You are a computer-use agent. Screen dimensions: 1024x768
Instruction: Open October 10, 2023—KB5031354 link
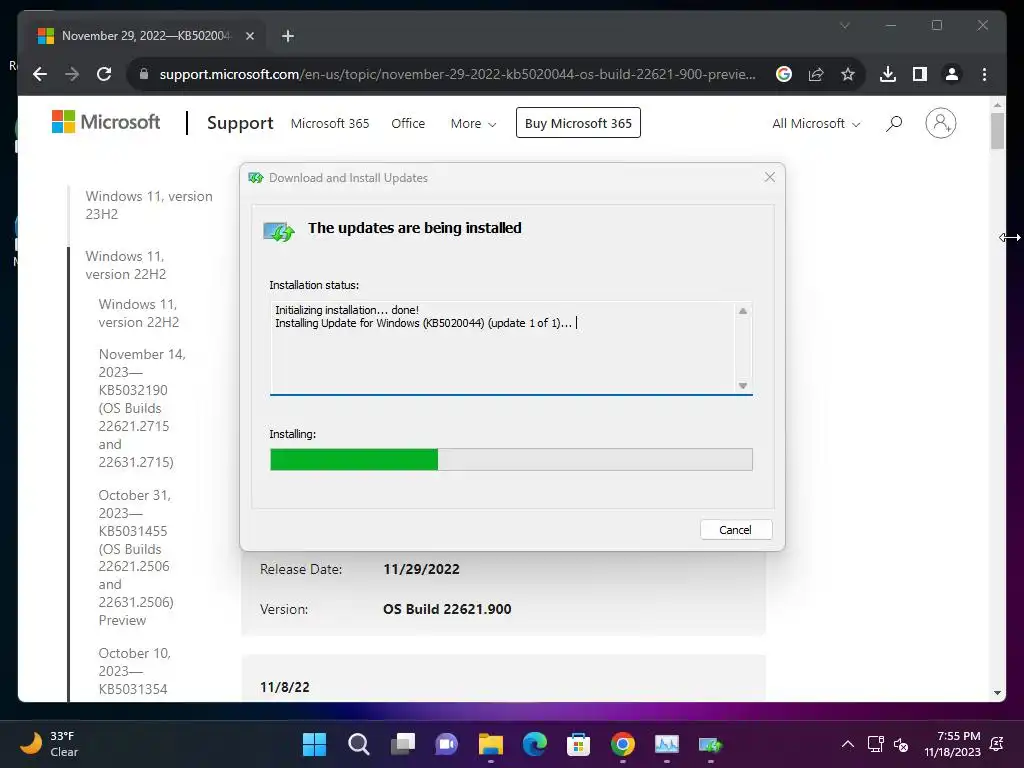(135, 671)
